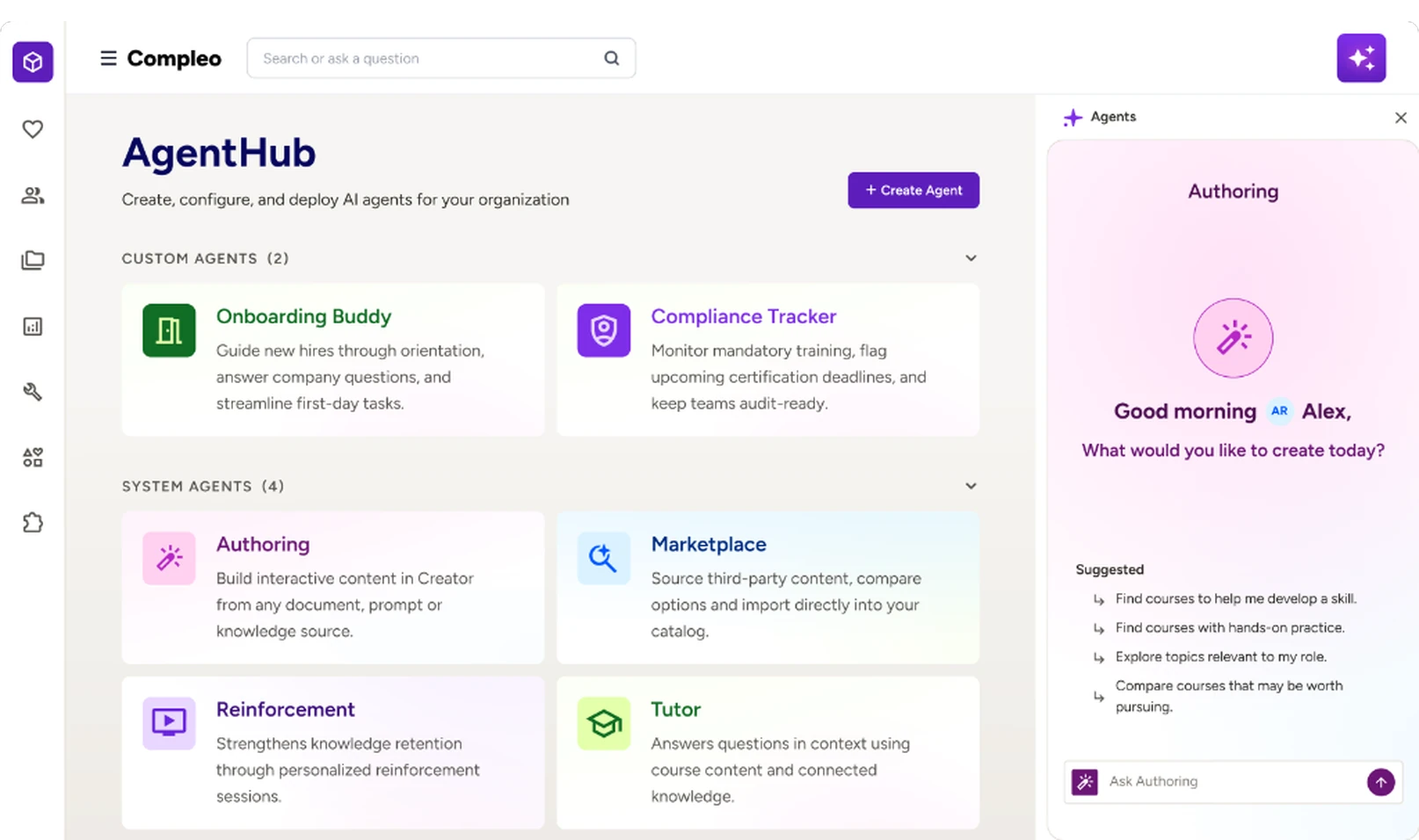Click the Authoring magic wand card icon

169,558
